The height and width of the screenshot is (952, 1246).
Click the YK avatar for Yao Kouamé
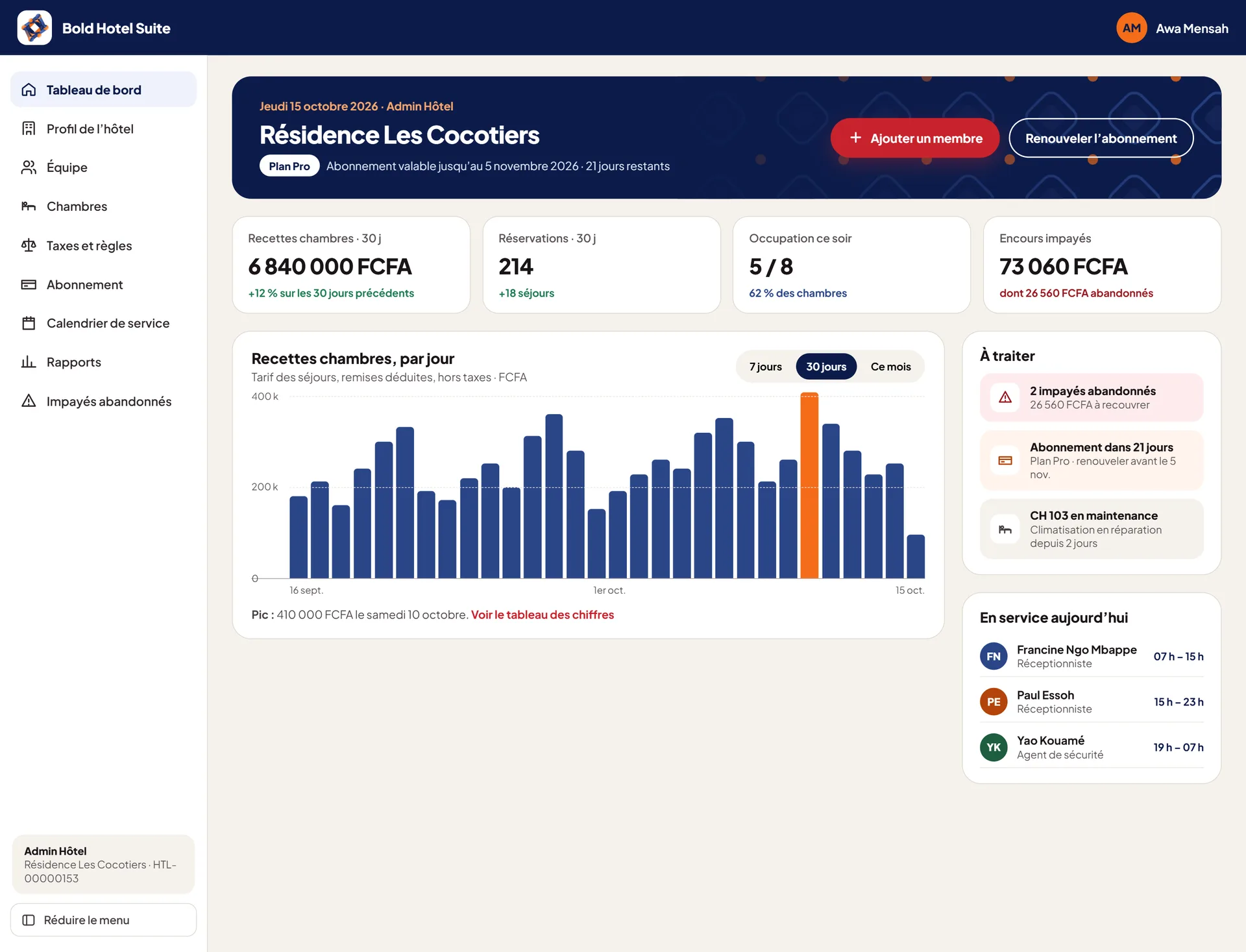(x=993, y=747)
